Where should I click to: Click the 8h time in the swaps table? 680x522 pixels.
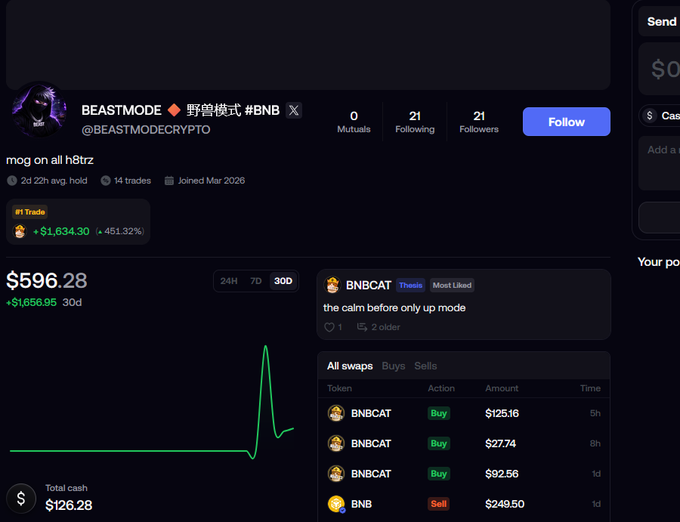[595, 444]
